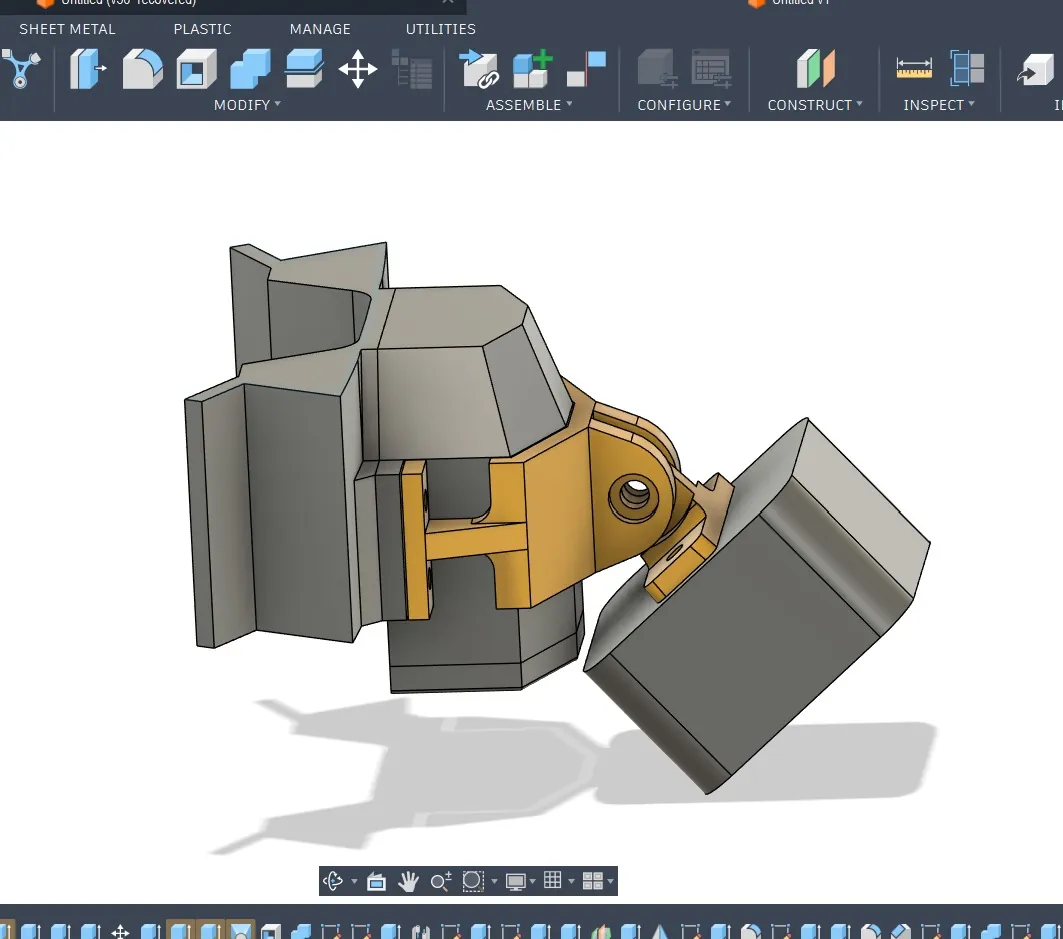Switch to the SHEET METAL tab
This screenshot has width=1063, height=939.
(x=67, y=29)
